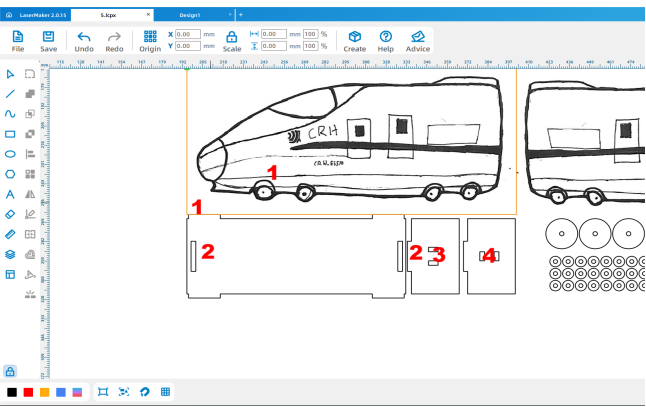
Task: Click the Align objects icon
Action: click(x=30, y=154)
